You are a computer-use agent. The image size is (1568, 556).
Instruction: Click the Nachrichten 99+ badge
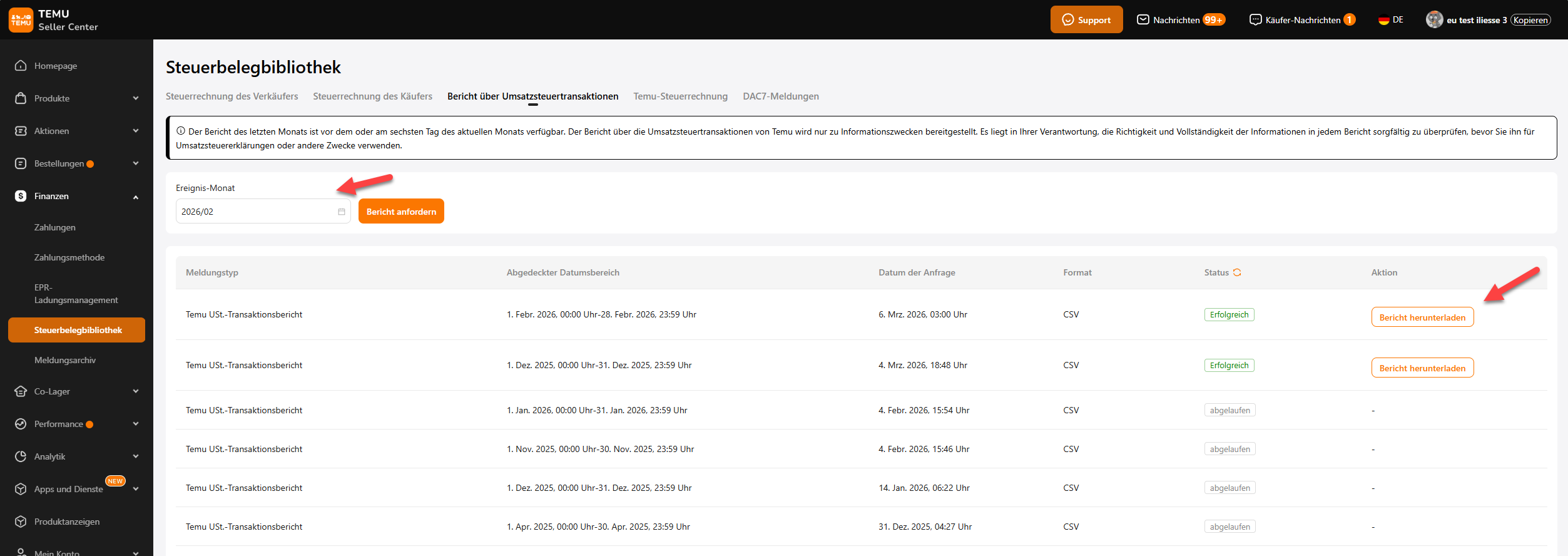tap(1214, 20)
